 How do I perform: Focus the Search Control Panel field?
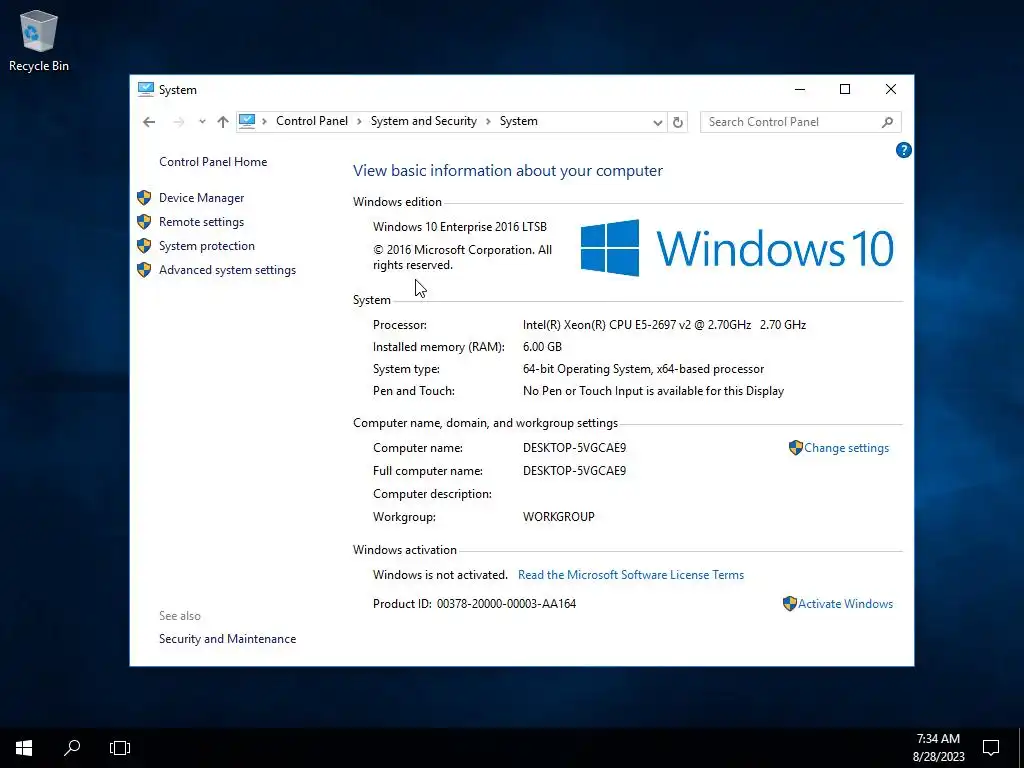(x=801, y=122)
